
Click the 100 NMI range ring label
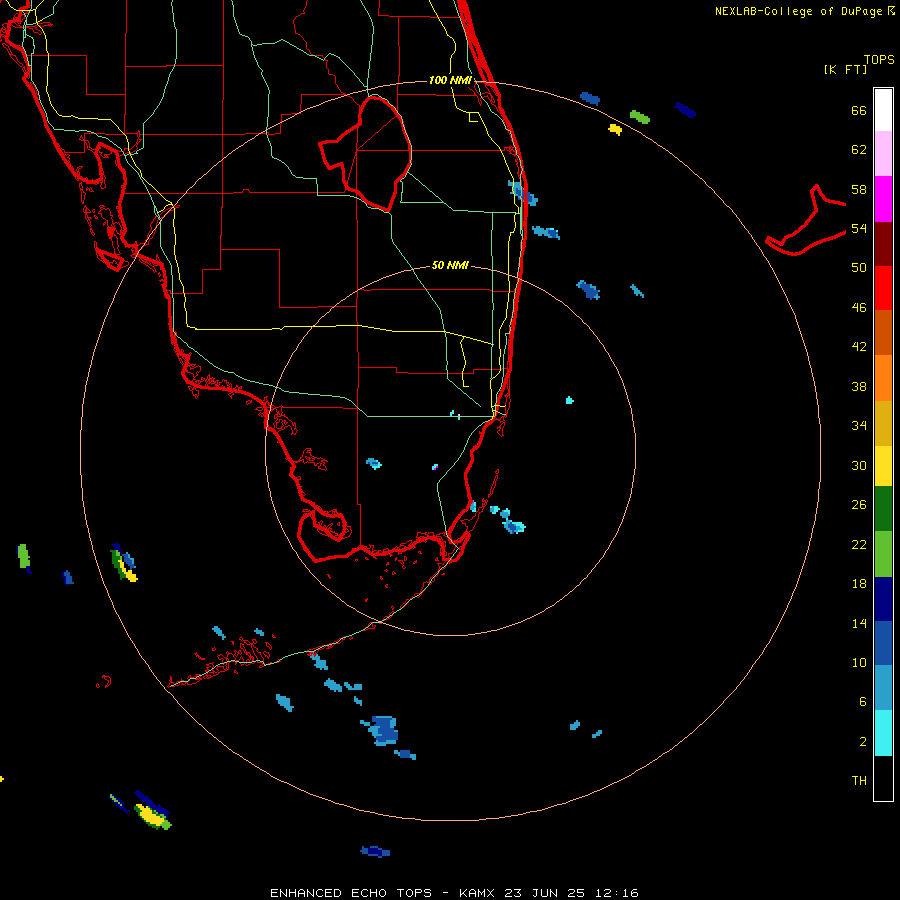450,80
